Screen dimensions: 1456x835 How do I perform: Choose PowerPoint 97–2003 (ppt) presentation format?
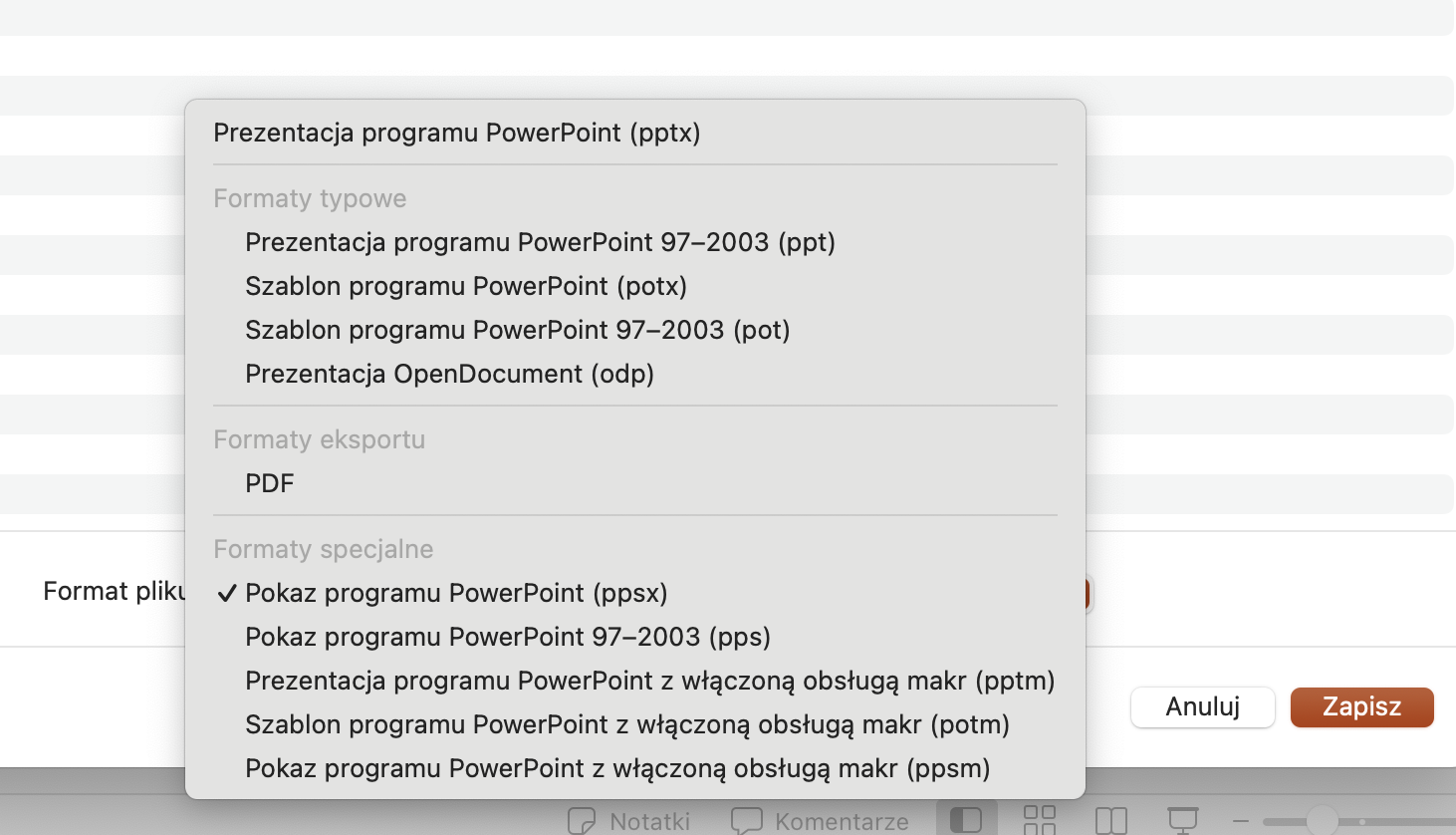(x=540, y=242)
